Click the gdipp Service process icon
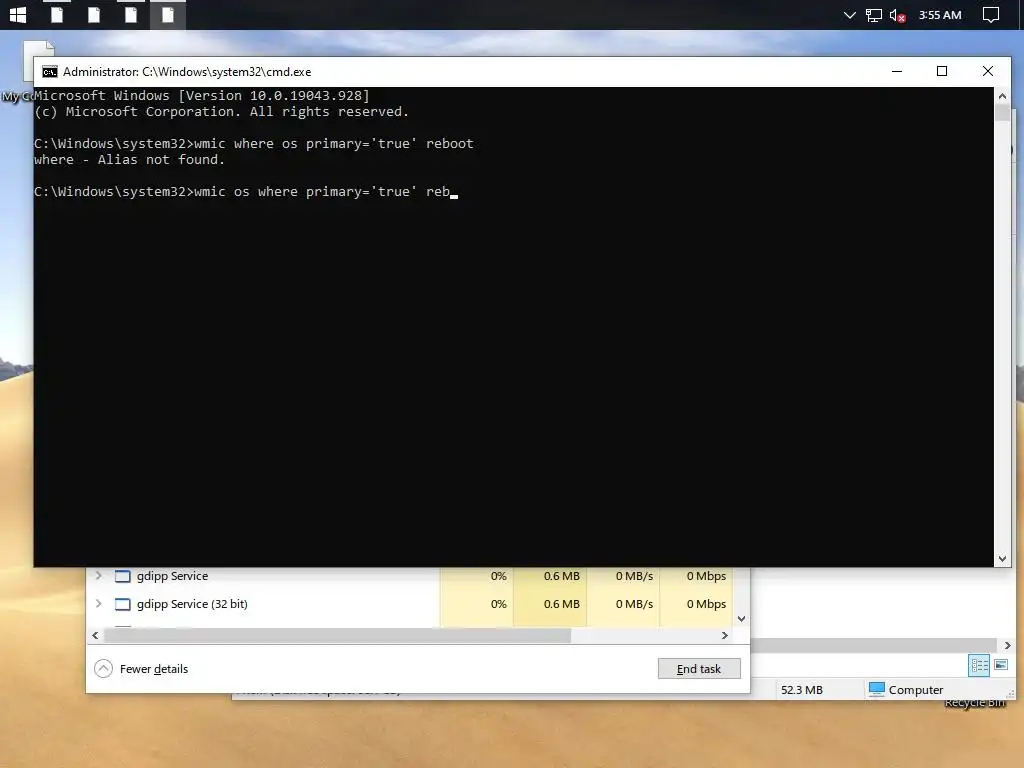Image resolution: width=1024 pixels, height=768 pixels. coord(123,576)
